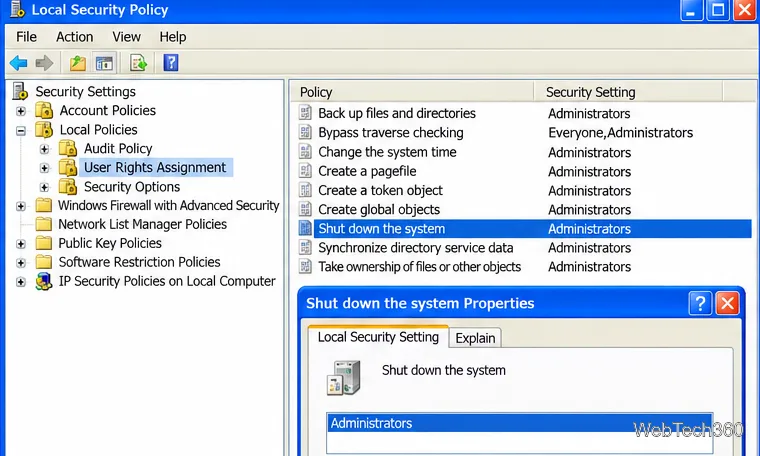760x456 pixels.
Task: Click the Software Restriction Policies folder icon
Action: point(44,262)
